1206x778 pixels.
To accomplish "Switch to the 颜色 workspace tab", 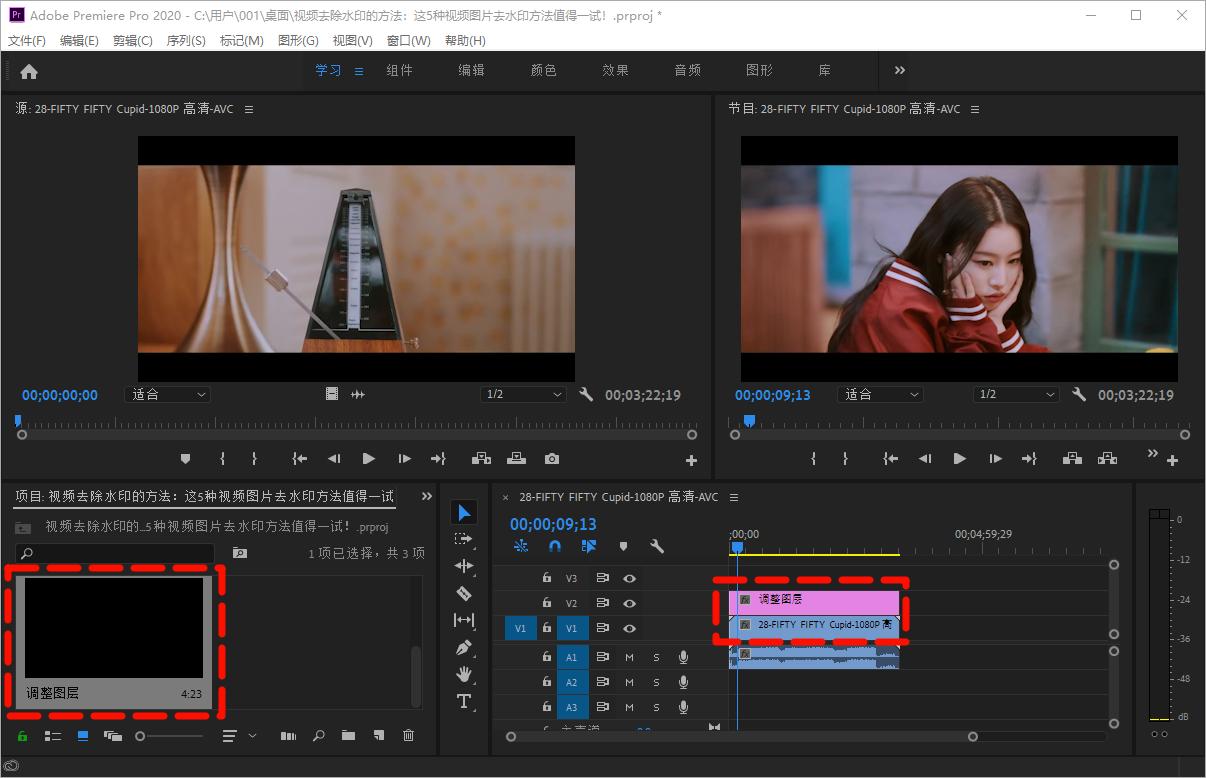I will pos(543,70).
